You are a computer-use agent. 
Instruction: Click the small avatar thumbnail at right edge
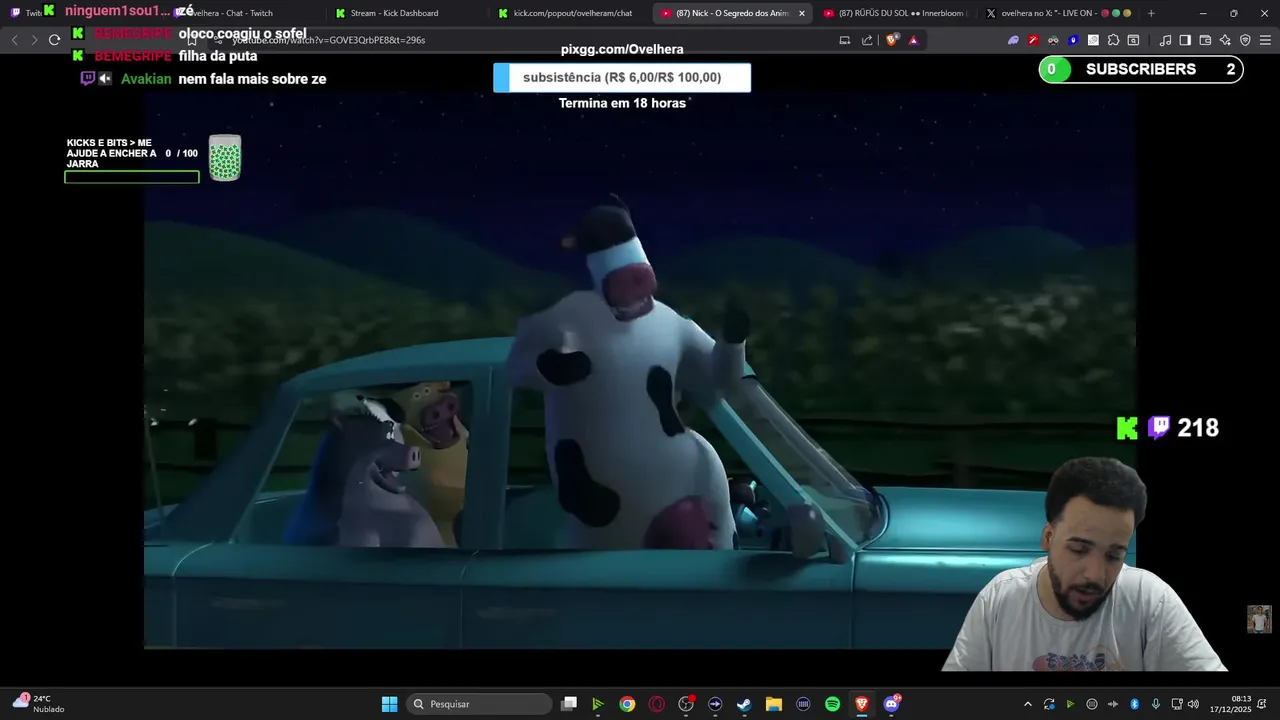1259,619
